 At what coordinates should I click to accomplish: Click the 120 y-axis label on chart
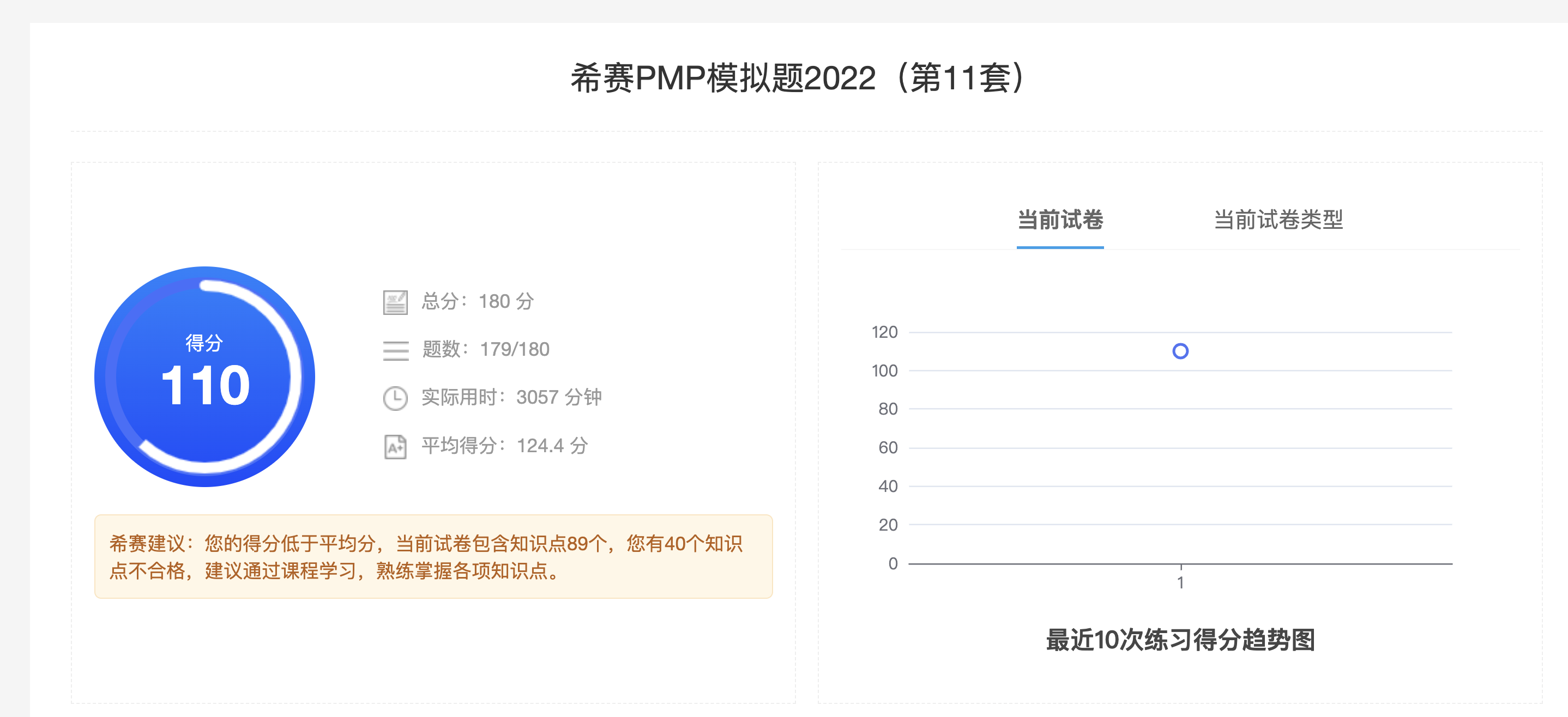click(x=884, y=332)
